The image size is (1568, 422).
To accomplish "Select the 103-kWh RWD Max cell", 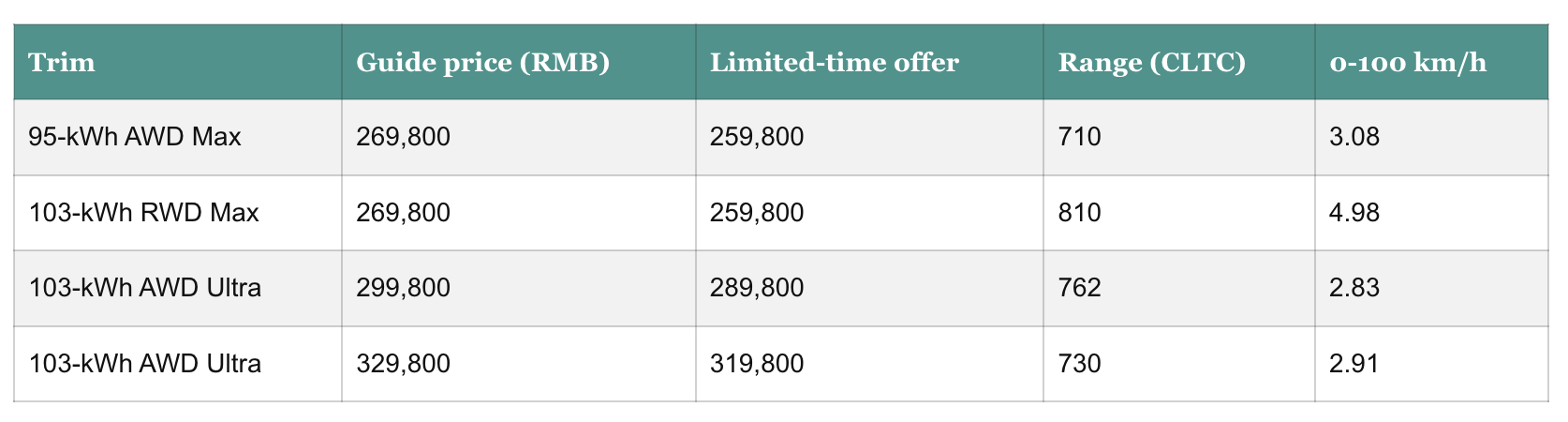I will pyautogui.click(x=143, y=213).
